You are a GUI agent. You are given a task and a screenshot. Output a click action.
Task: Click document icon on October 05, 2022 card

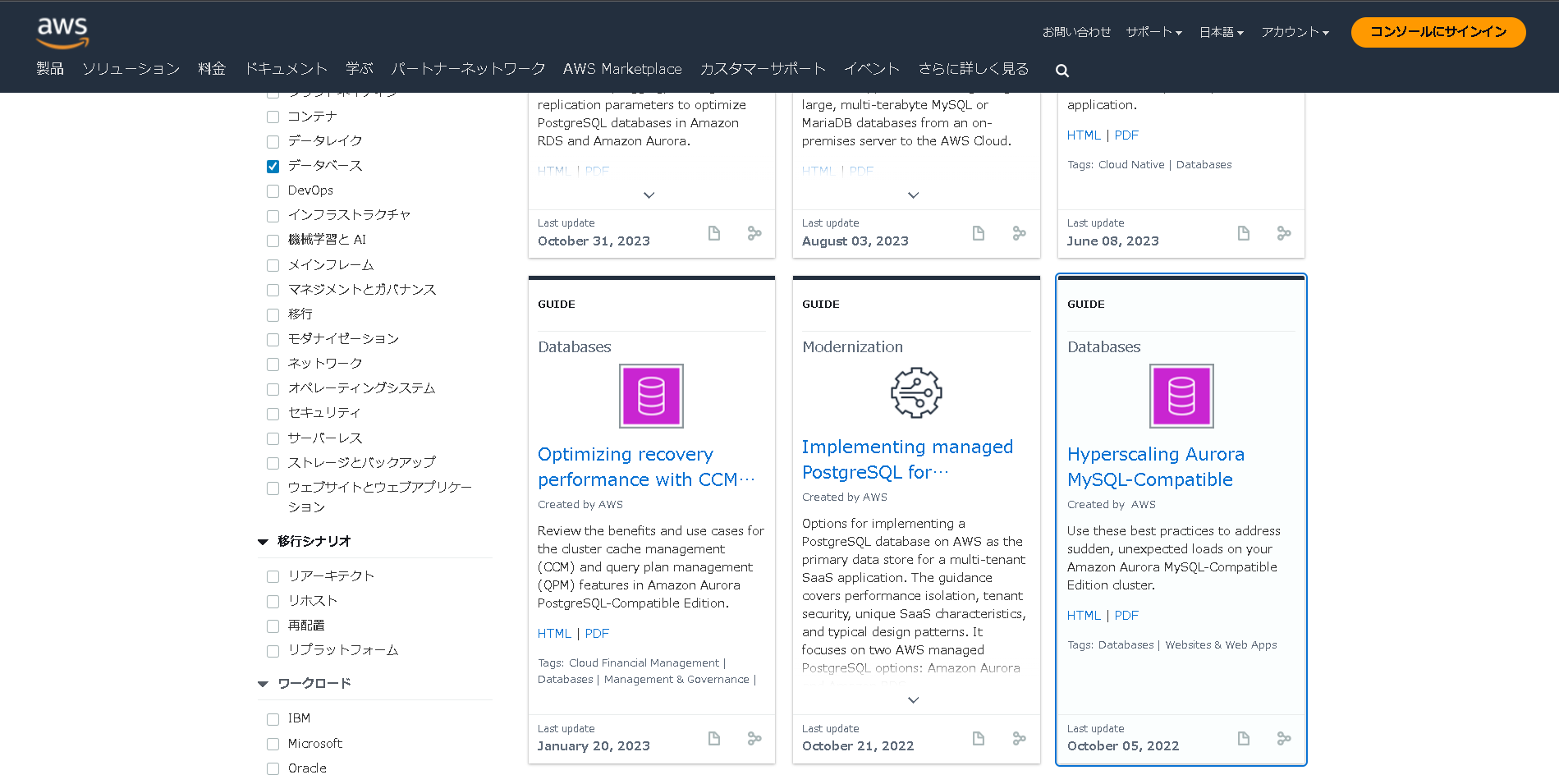pos(1244,739)
